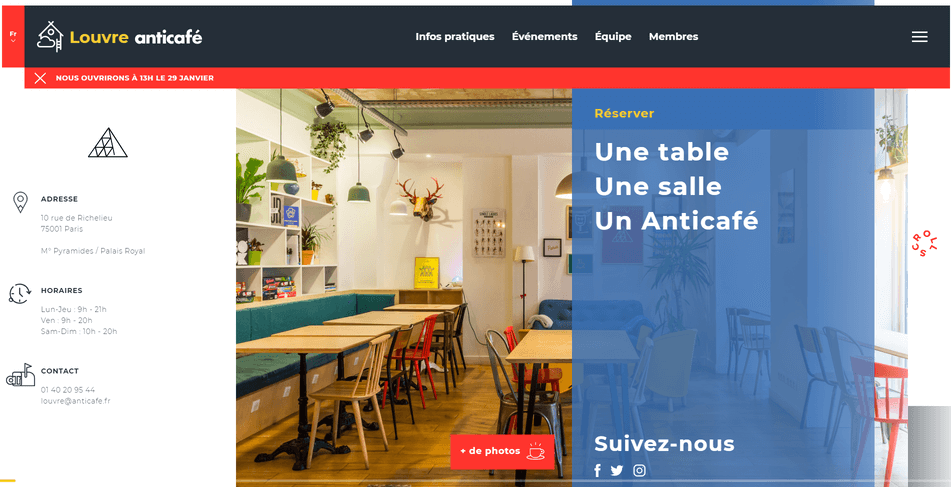Dismiss the red opening-hours announcement banner
This screenshot has width=951, height=487.
click(x=40, y=78)
